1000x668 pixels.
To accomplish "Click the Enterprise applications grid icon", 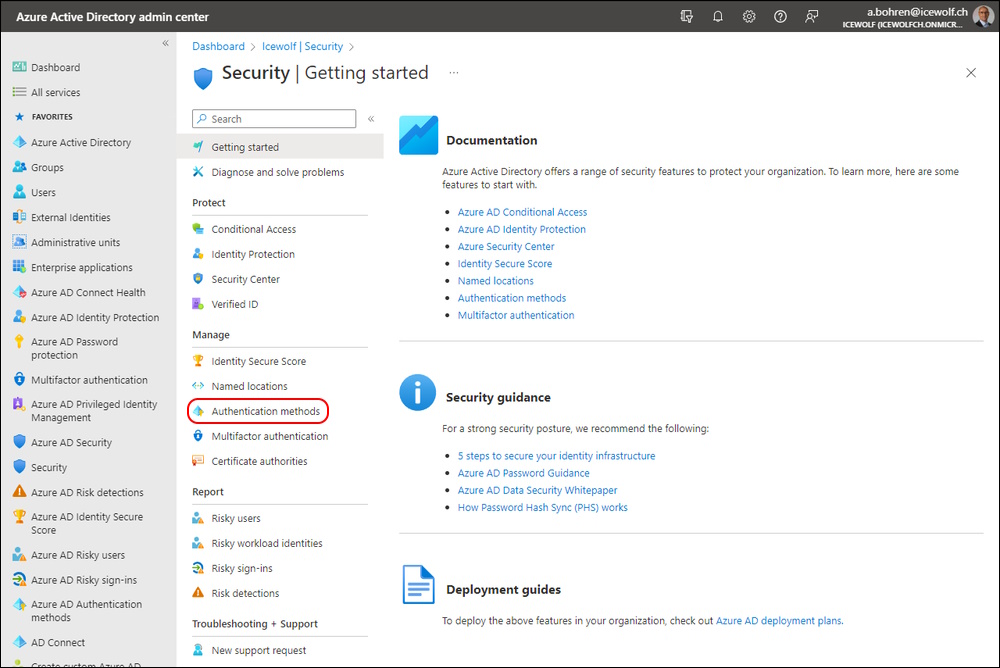I will click(x=19, y=267).
